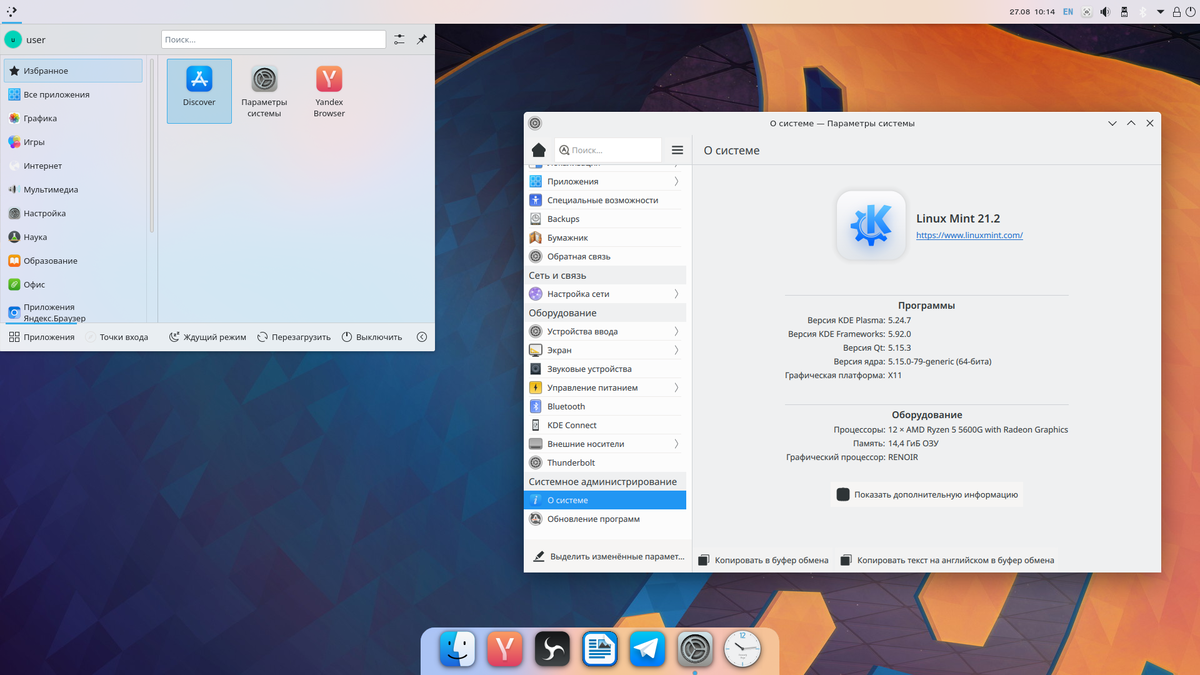Switch to Приложения tab in launcher footer

(x=42, y=337)
